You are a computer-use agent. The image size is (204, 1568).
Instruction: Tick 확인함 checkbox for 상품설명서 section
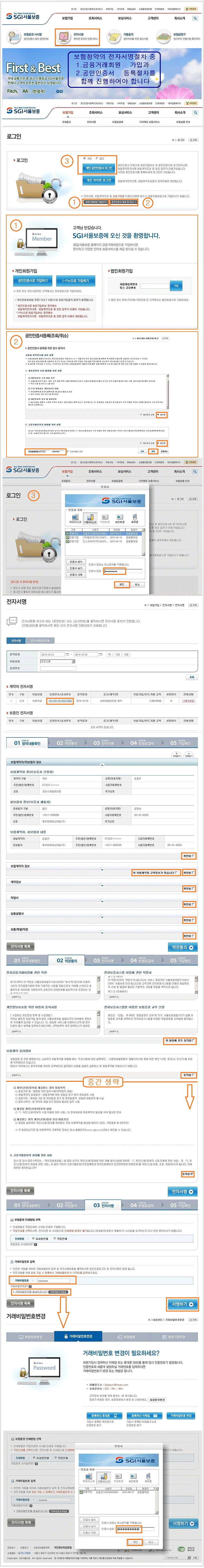point(193,920)
